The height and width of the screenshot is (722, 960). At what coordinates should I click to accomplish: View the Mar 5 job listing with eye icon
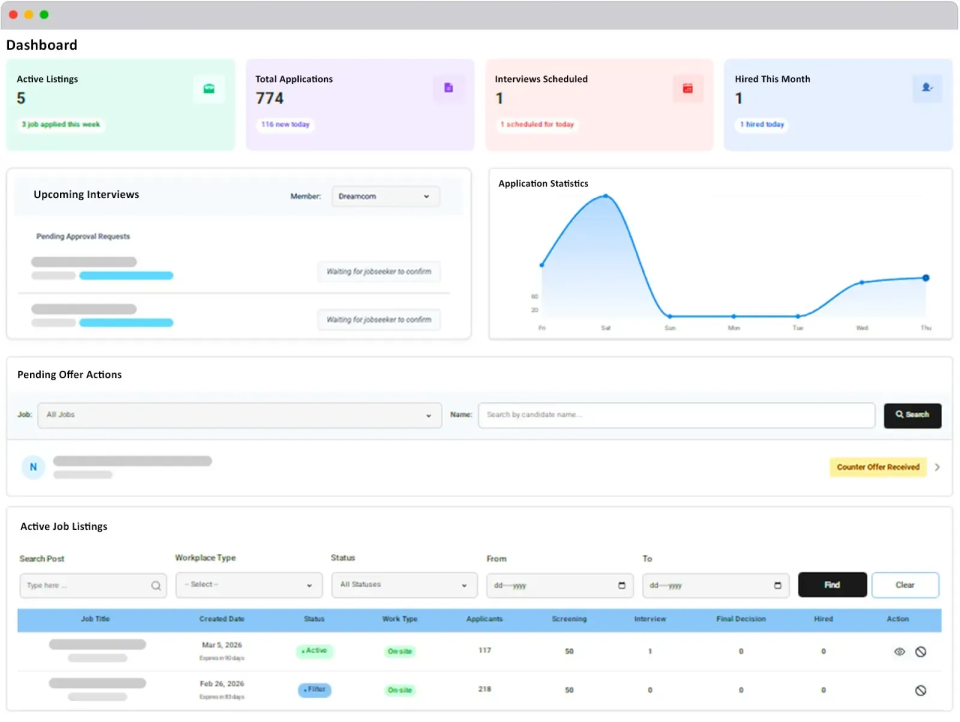[898, 650]
